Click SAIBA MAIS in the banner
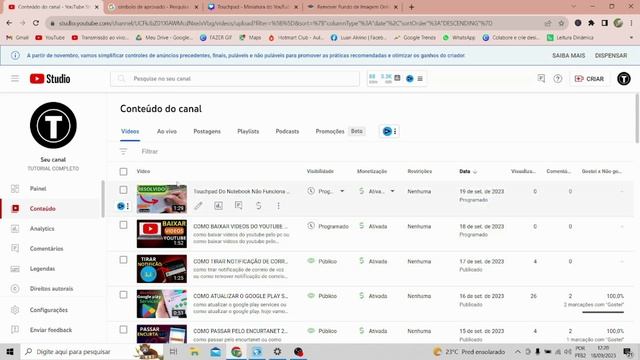The height and width of the screenshot is (360, 640). point(569,56)
